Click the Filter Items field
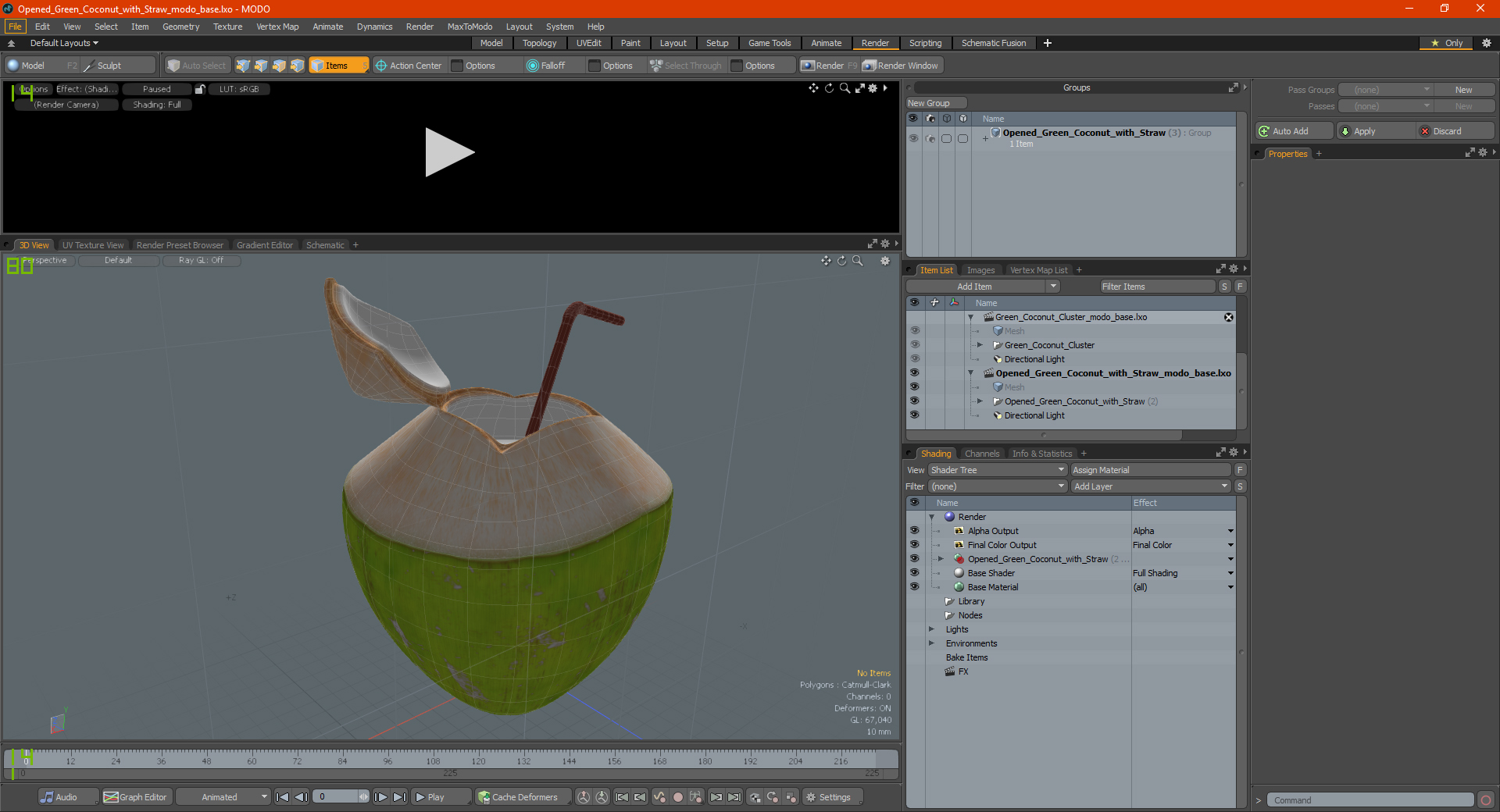1500x812 pixels. [1157, 287]
